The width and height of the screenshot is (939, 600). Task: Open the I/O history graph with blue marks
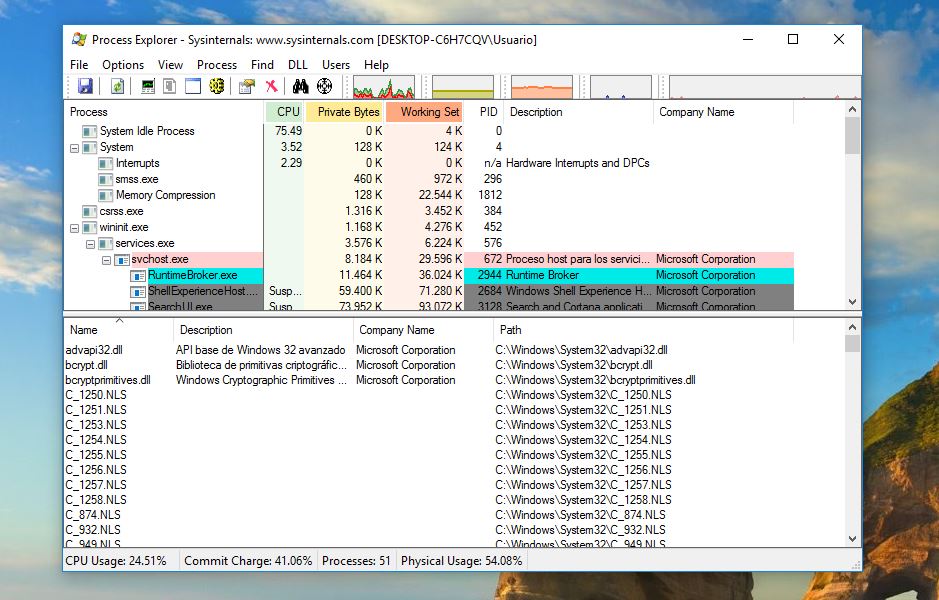621,87
